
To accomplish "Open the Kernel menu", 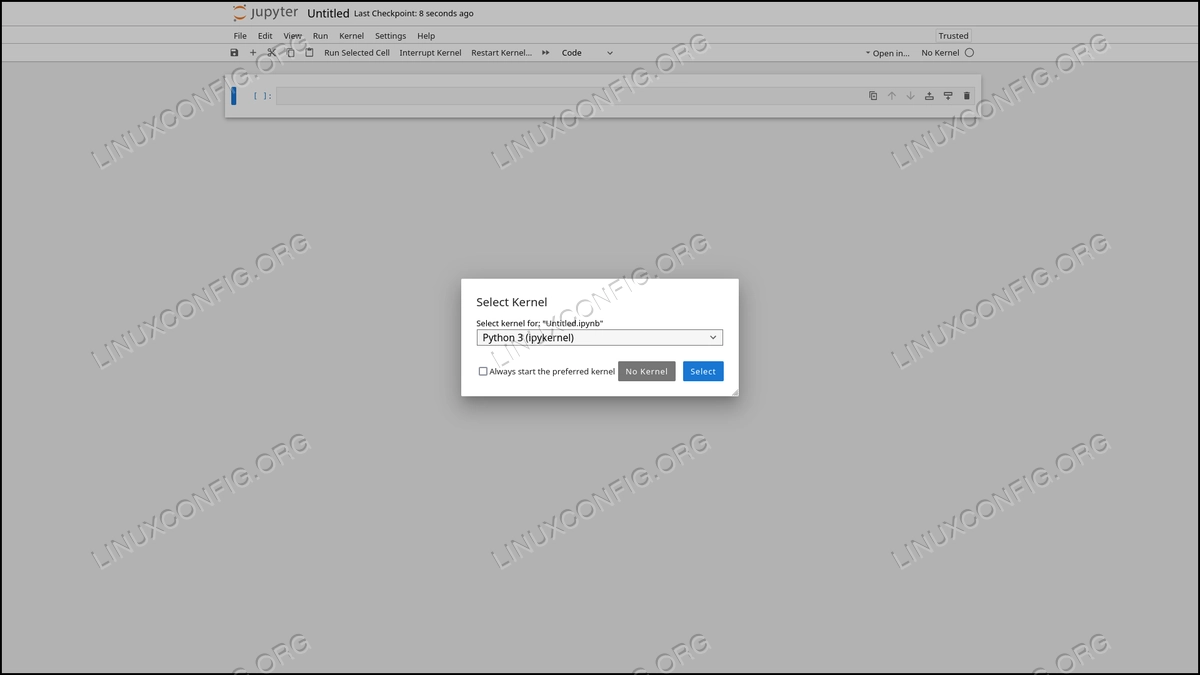I will [351, 36].
